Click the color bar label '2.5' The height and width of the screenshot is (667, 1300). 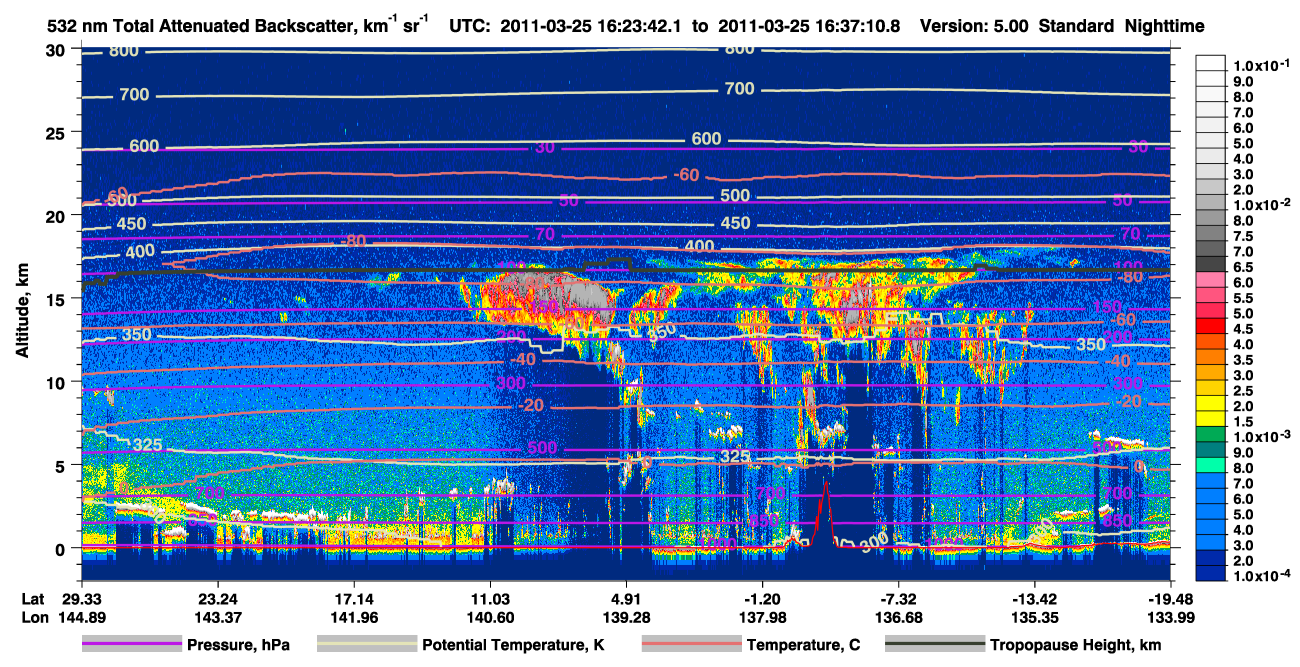coord(1241,391)
